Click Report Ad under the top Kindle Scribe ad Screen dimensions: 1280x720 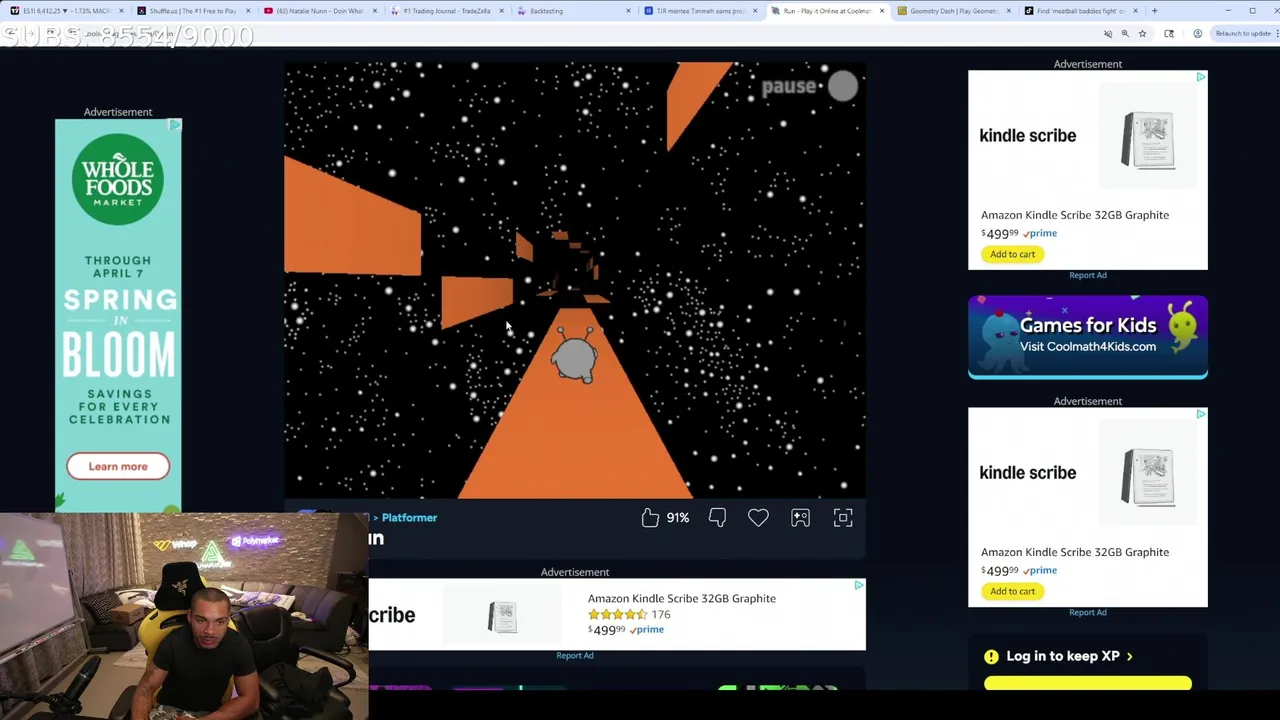tap(1088, 275)
